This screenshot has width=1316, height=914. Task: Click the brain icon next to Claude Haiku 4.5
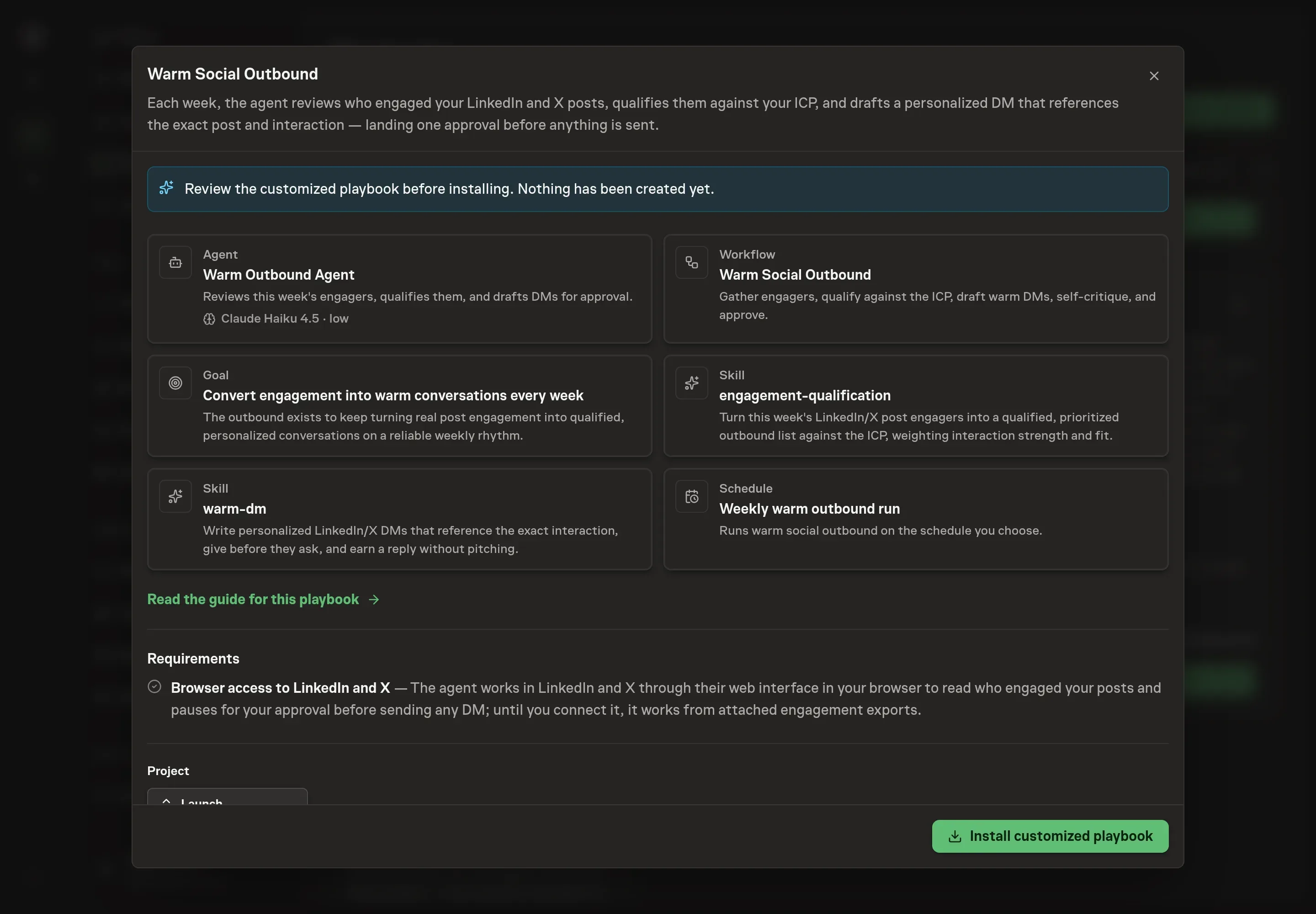tap(209, 319)
